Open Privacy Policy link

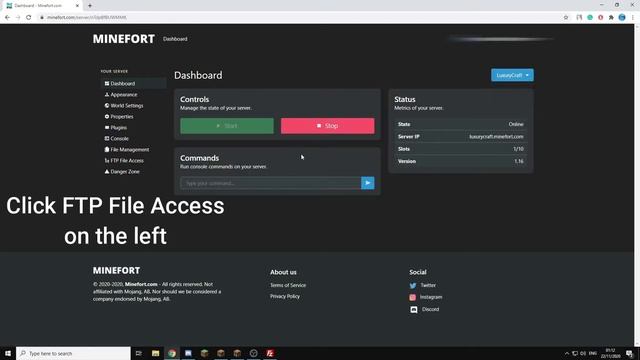[285, 296]
